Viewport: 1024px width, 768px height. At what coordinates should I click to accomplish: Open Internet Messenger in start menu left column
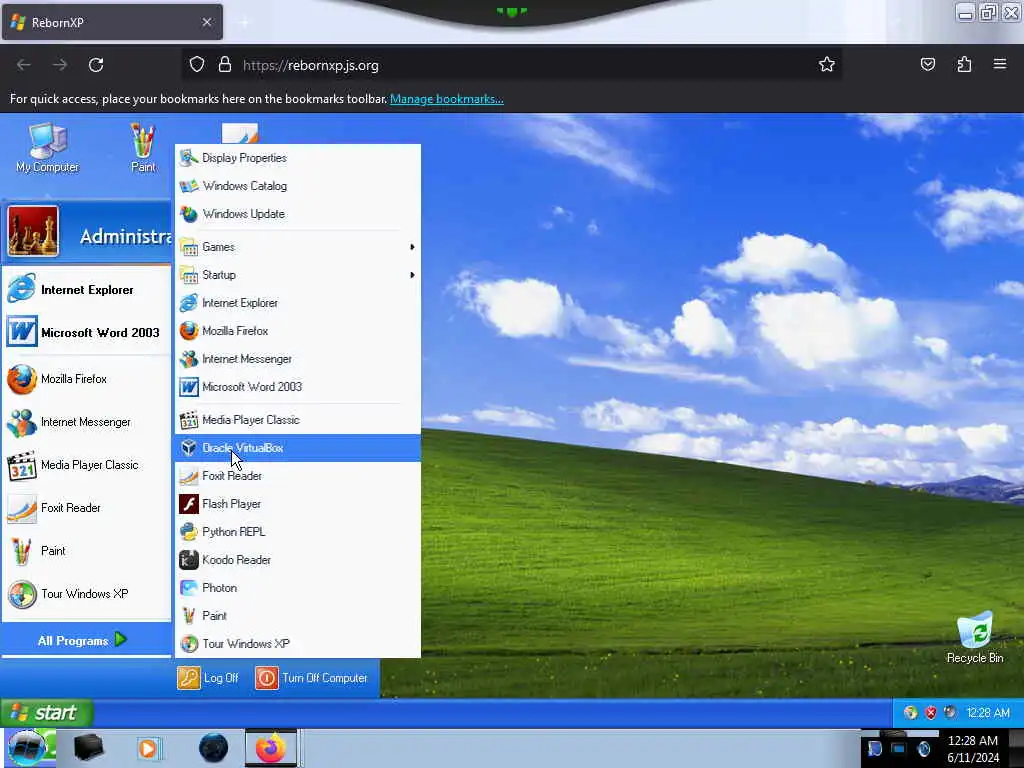tap(86, 422)
